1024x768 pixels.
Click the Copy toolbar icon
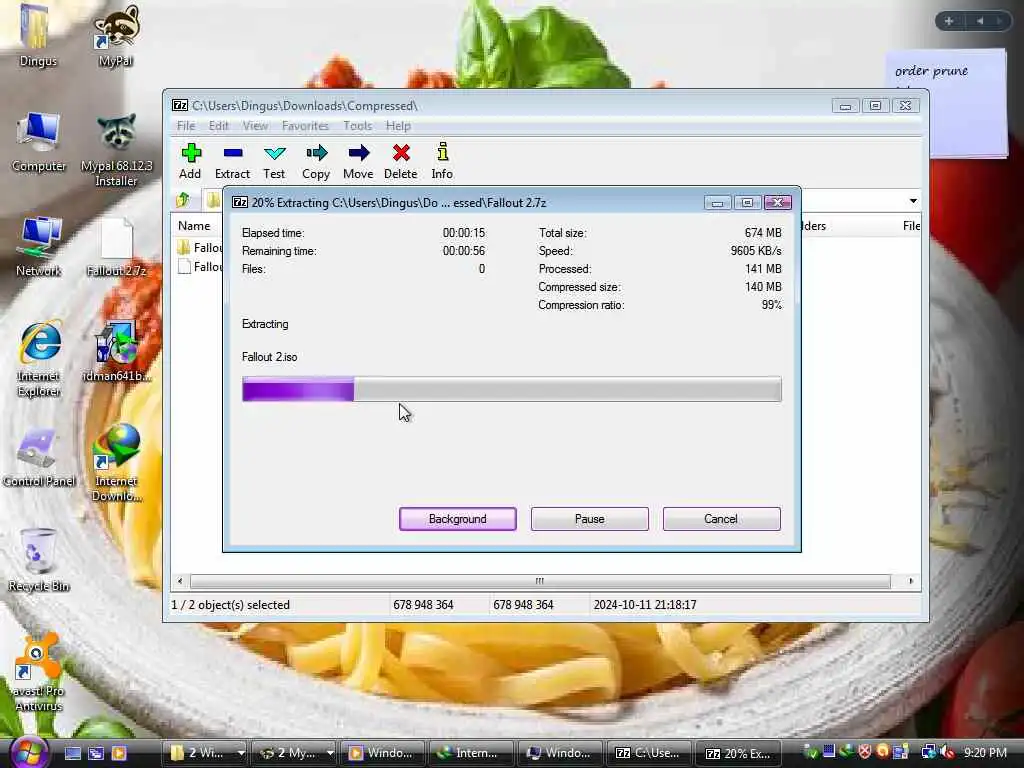pos(316,161)
